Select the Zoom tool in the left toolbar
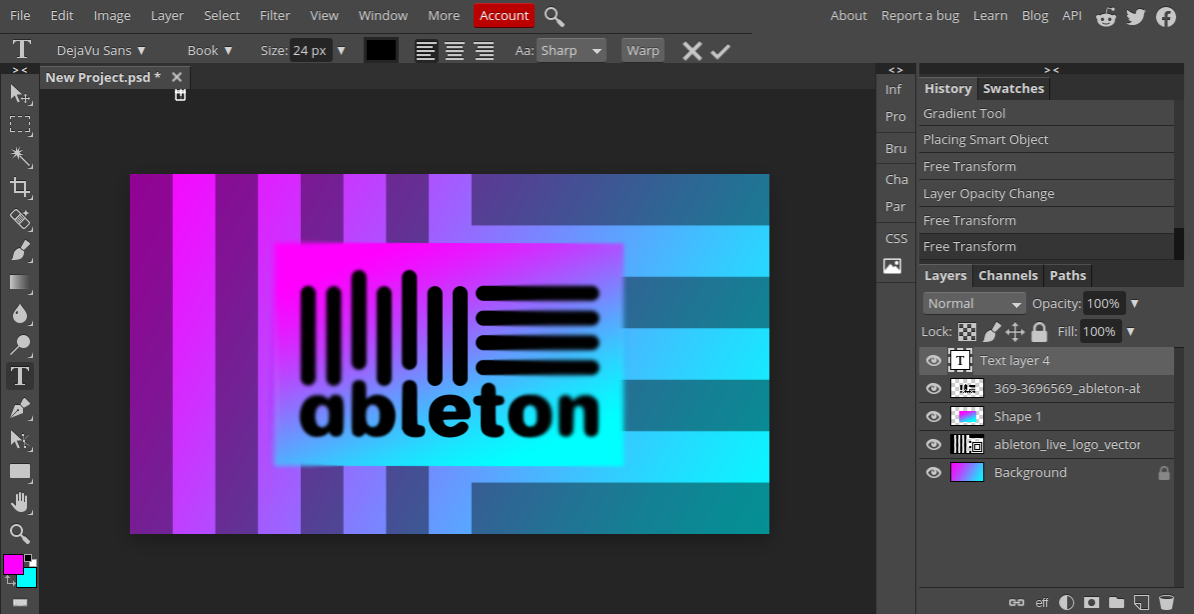This screenshot has width=1194, height=614. pyautogui.click(x=20, y=534)
